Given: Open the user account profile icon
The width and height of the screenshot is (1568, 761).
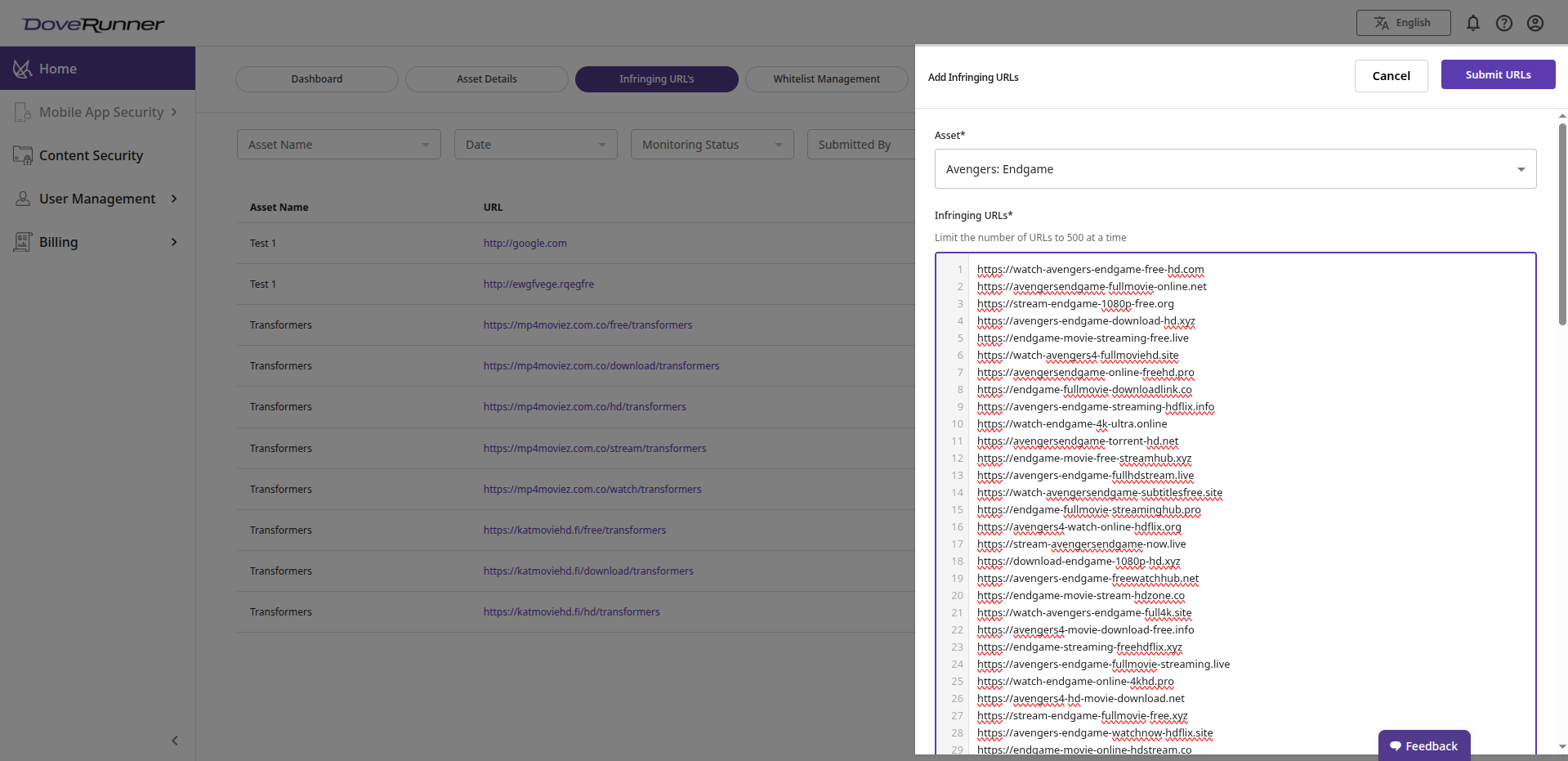Looking at the screenshot, I should pyautogui.click(x=1535, y=23).
